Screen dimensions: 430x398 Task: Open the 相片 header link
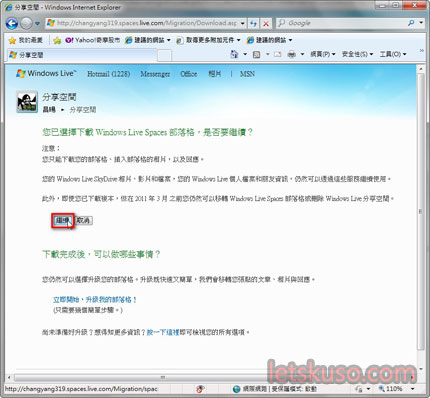click(x=214, y=74)
